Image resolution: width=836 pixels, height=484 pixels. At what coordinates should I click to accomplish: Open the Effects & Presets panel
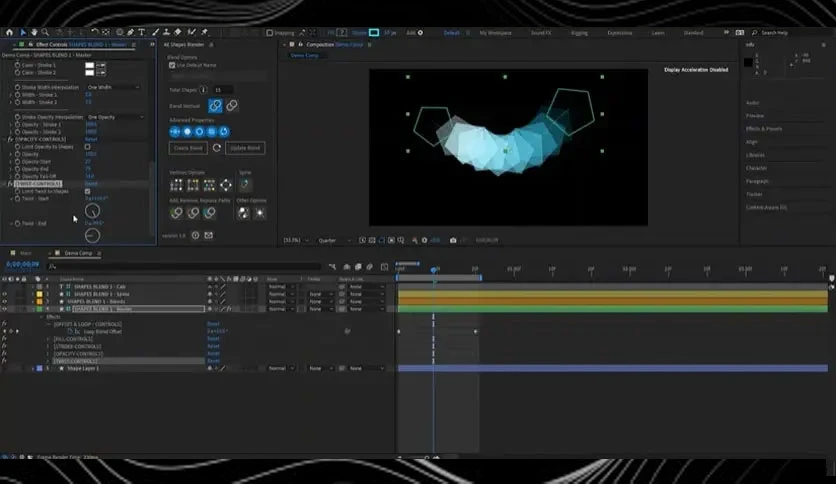pyautogui.click(x=764, y=128)
